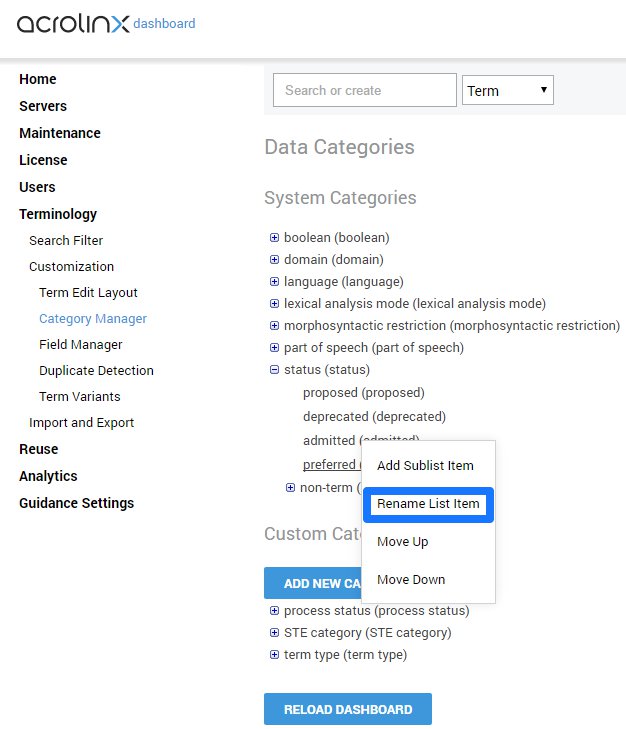Select Move Down in context menu

point(411,580)
